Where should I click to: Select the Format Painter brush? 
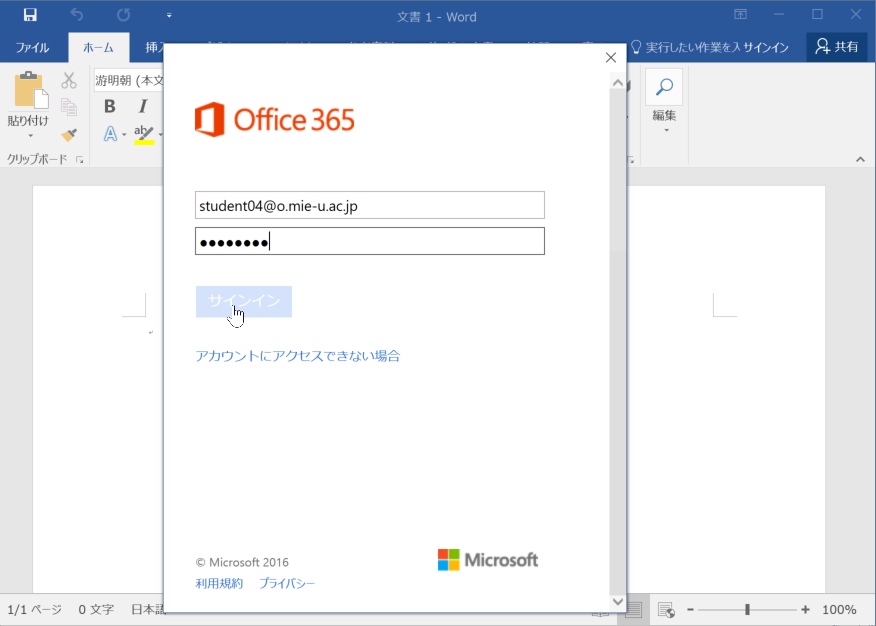click(x=69, y=134)
